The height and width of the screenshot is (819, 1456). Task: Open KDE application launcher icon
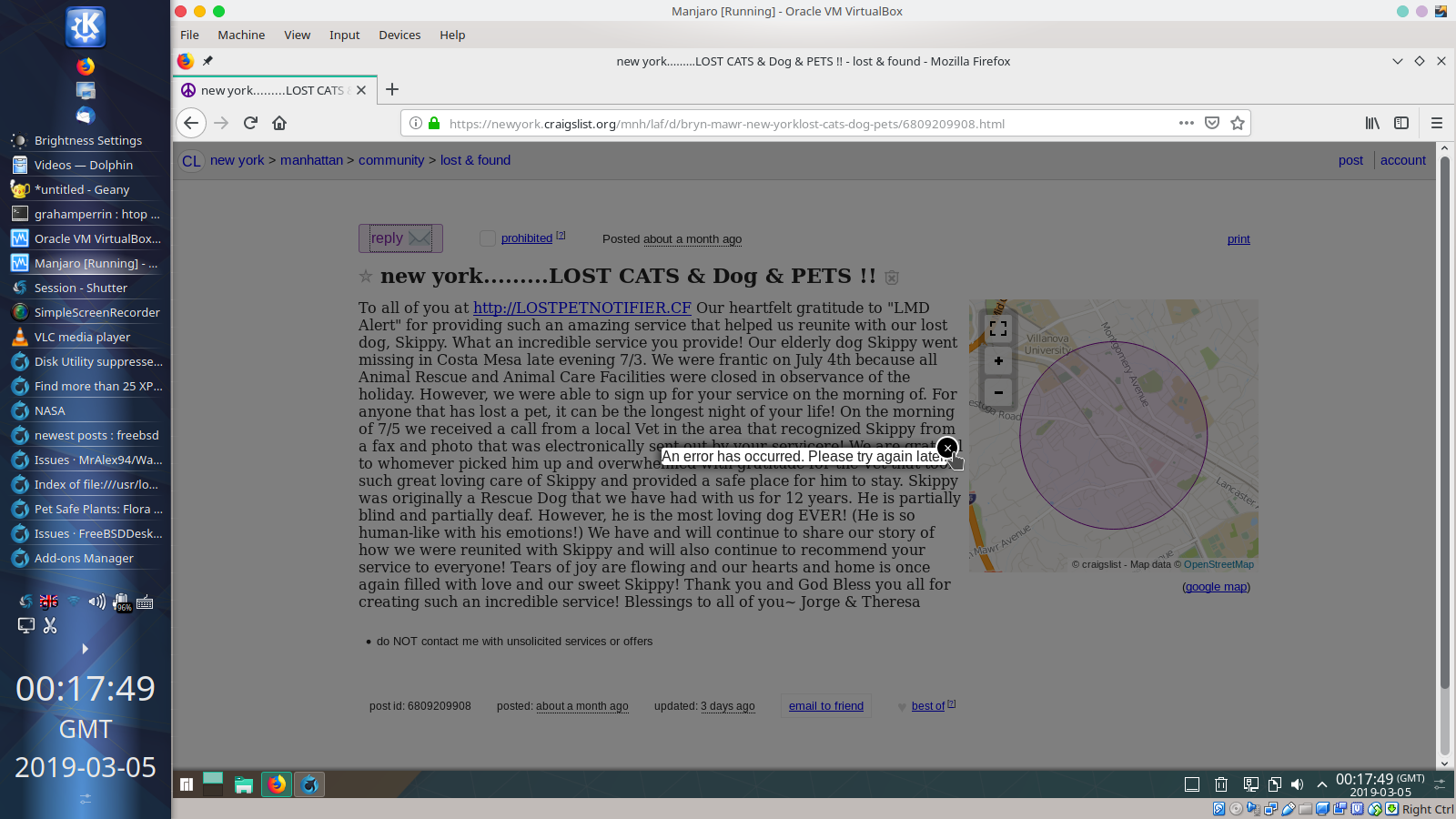pyautogui.click(x=86, y=26)
